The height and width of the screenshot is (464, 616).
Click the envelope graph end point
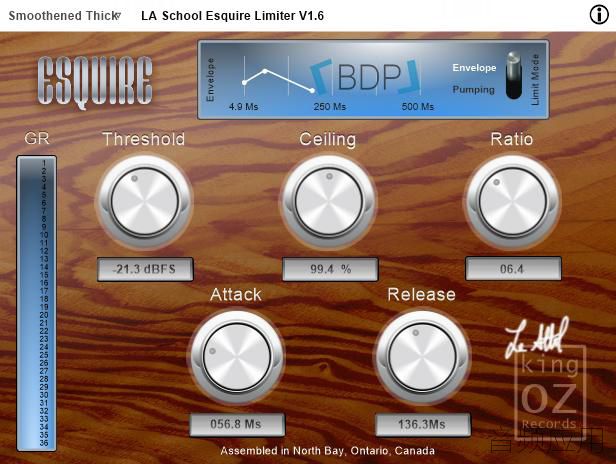tap(312, 91)
